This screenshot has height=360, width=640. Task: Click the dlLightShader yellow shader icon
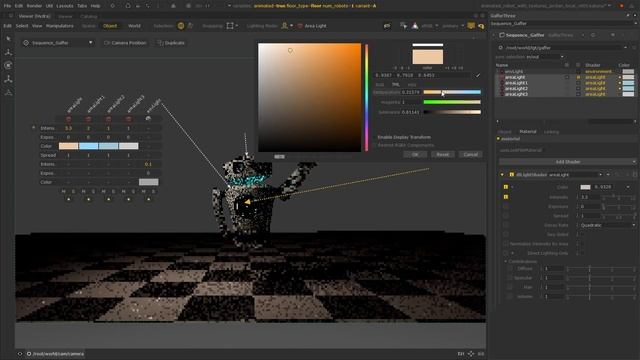tap(511, 175)
